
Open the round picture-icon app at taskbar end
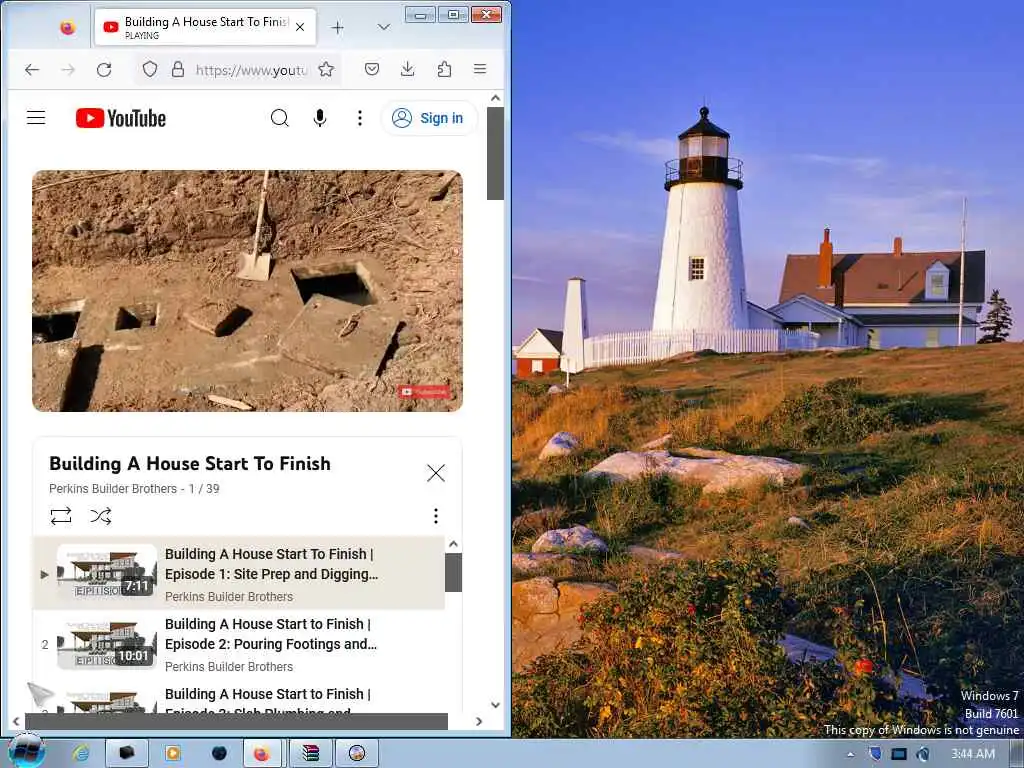(x=357, y=753)
